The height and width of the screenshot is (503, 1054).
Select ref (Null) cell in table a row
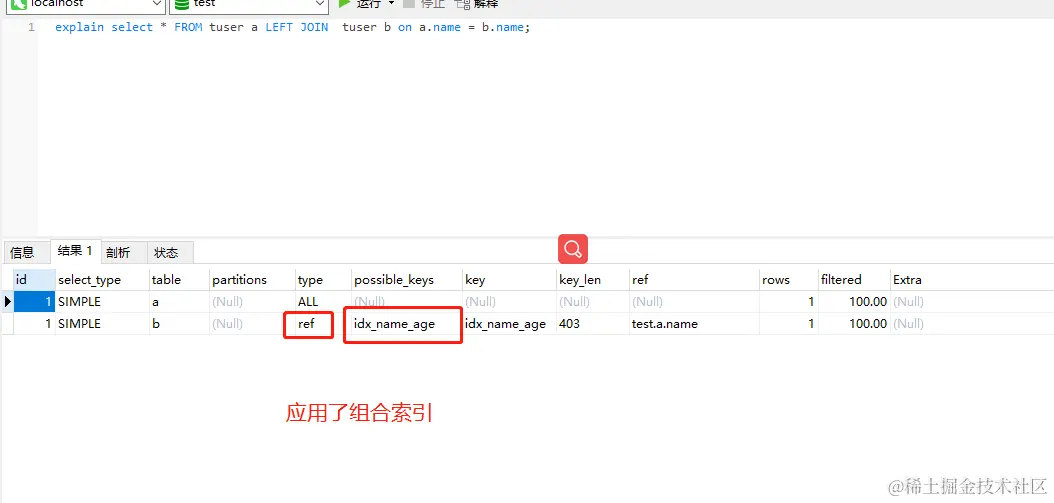(694, 302)
